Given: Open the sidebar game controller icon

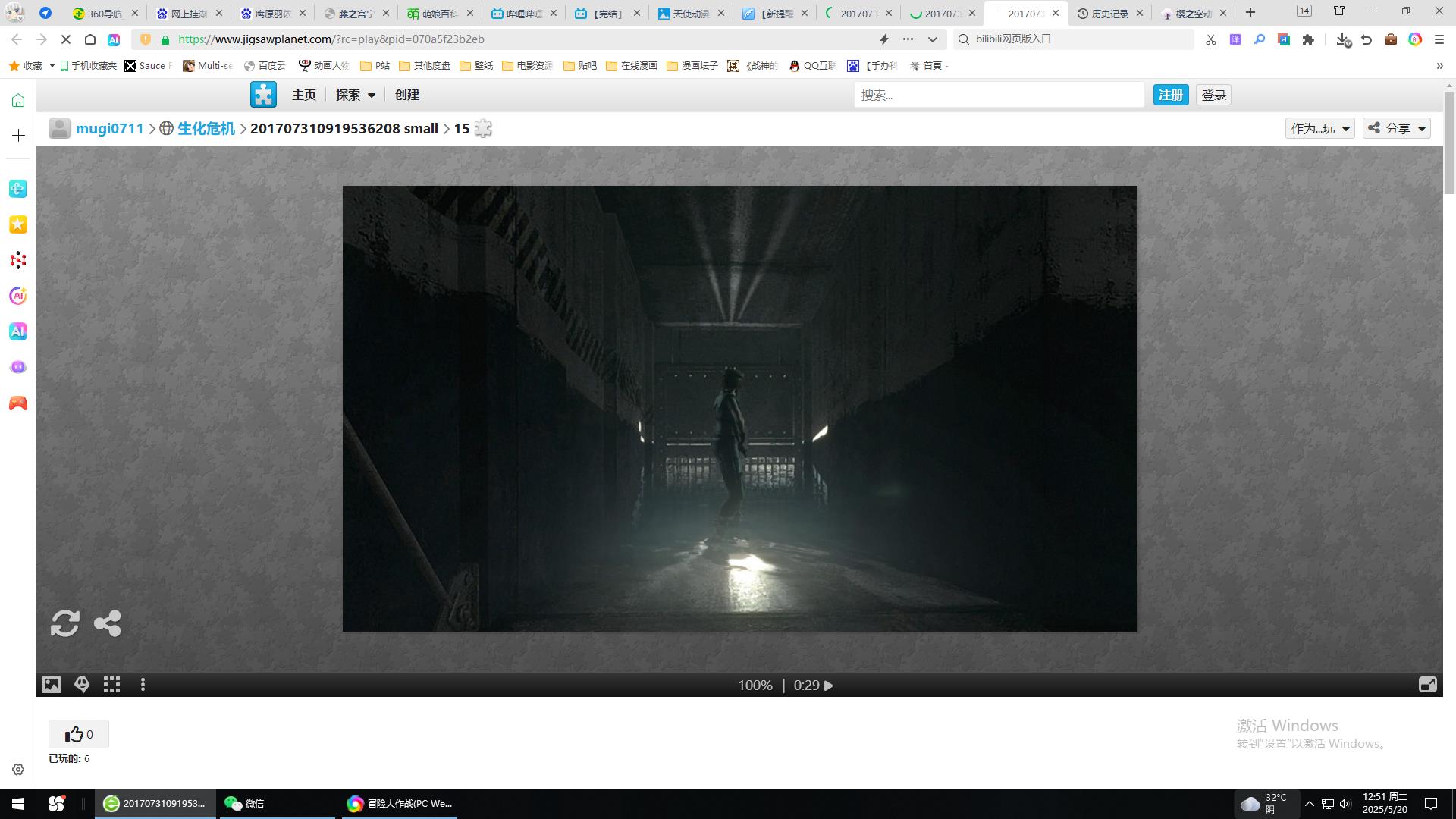Looking at the screenshot, I should coord(18,403).
